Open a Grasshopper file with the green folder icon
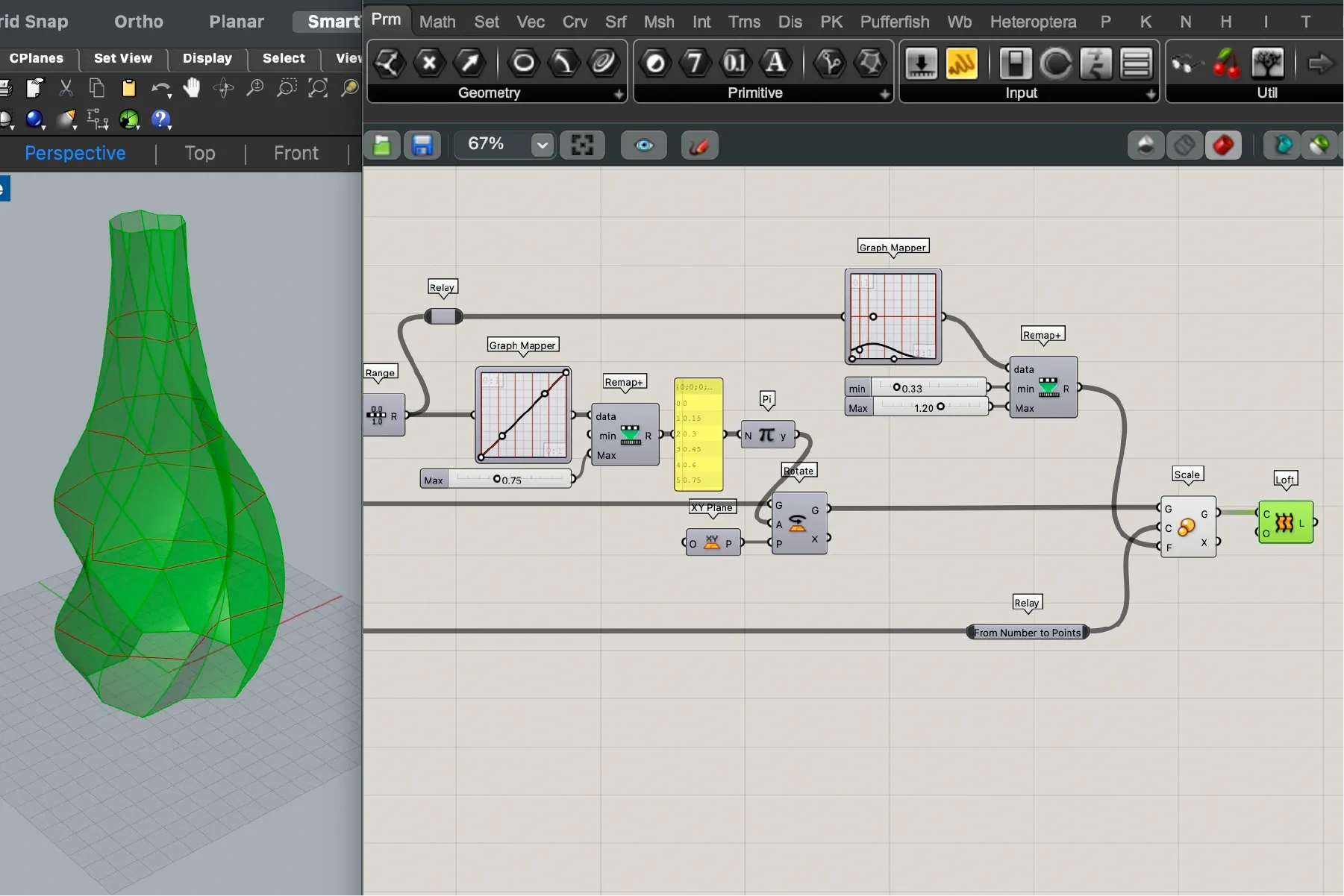Screen dimensions: 1344x896 point(382,145)
